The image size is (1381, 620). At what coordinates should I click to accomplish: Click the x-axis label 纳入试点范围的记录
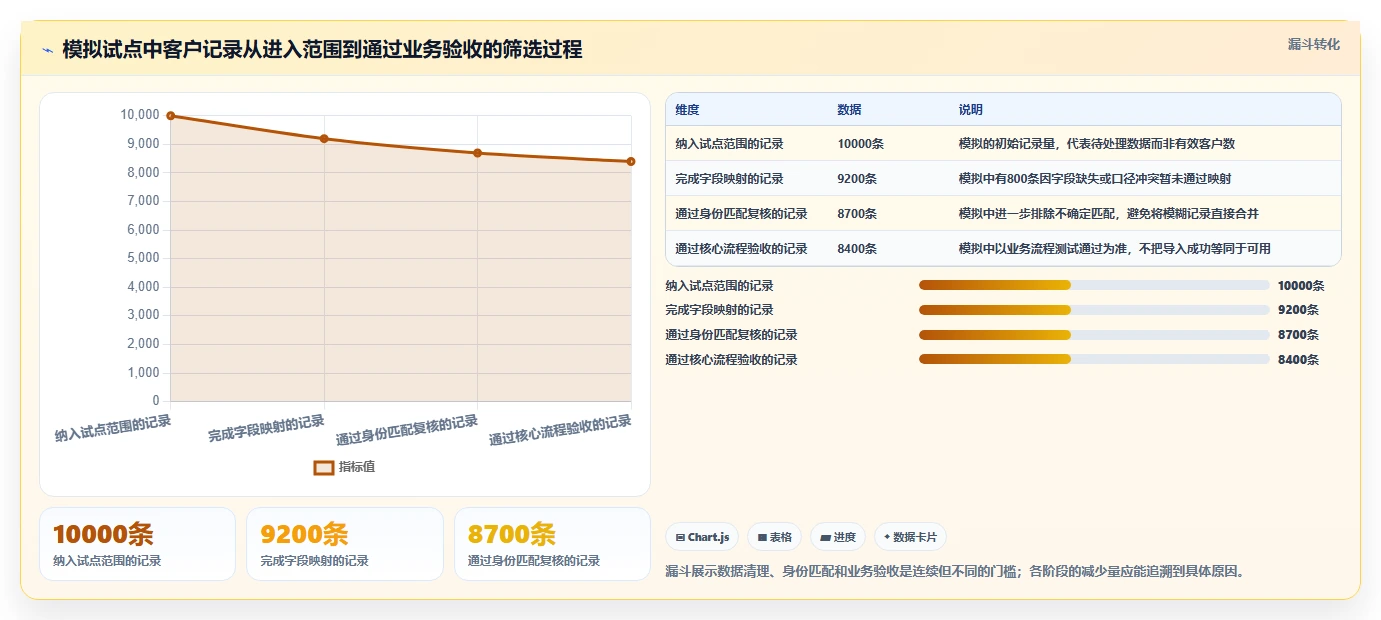[x=113, y=428]
